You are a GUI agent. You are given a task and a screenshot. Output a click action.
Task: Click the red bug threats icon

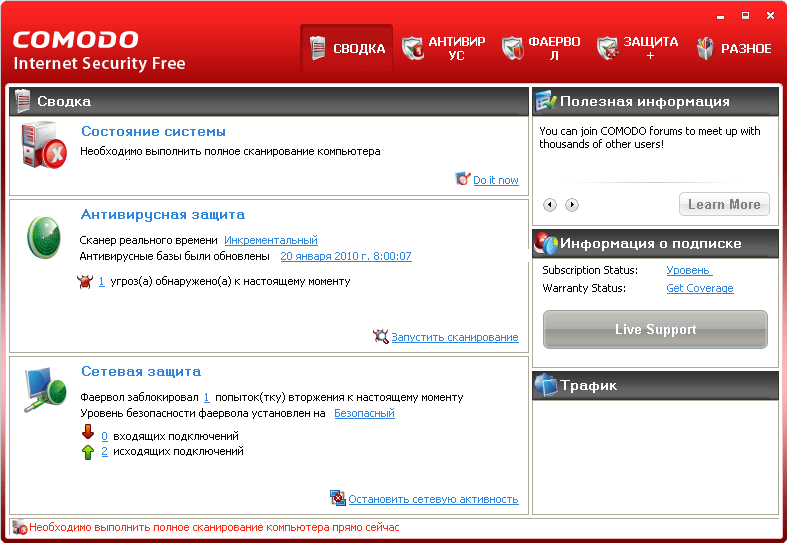click(x=85, y=282)
